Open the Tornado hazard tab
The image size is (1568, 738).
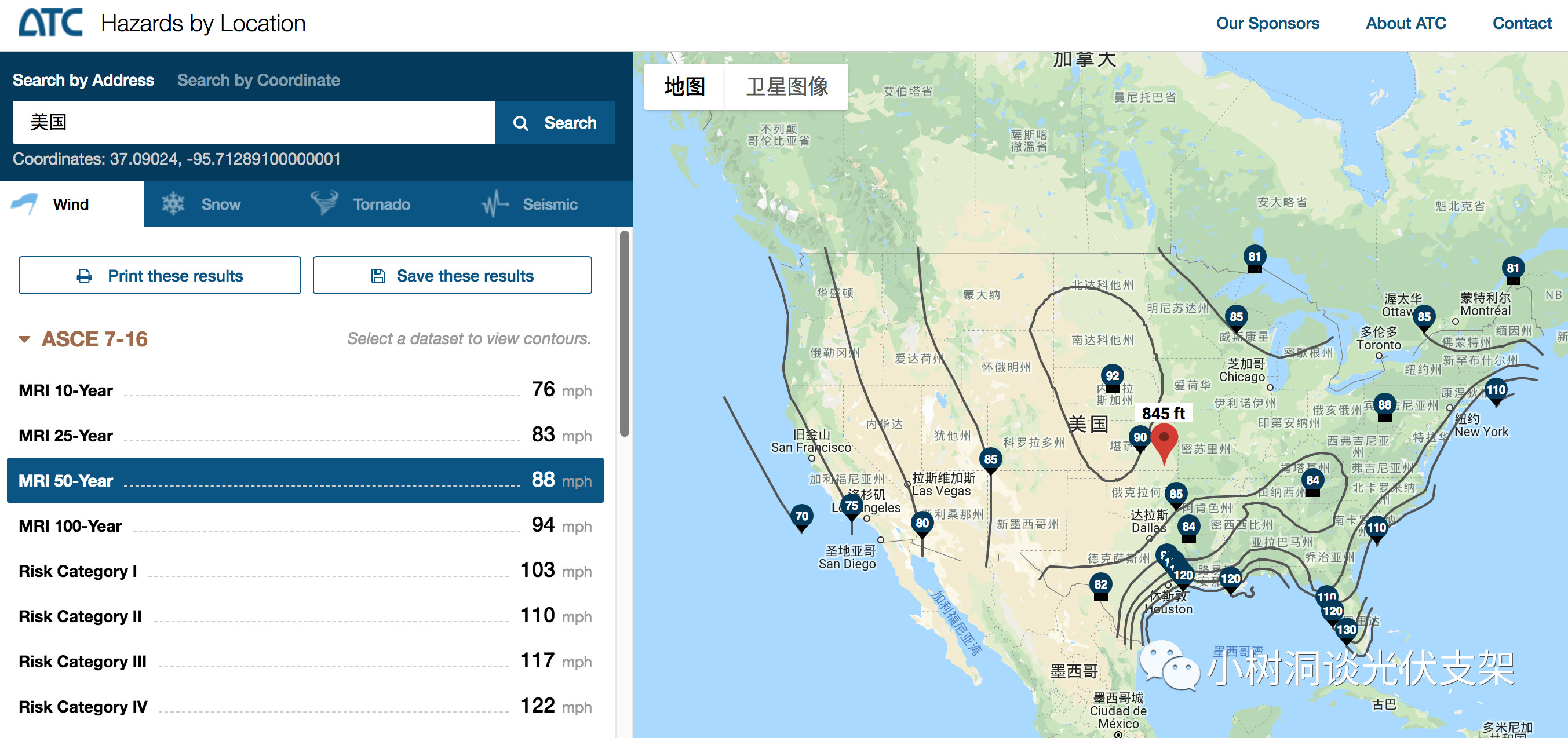[360, 204]
